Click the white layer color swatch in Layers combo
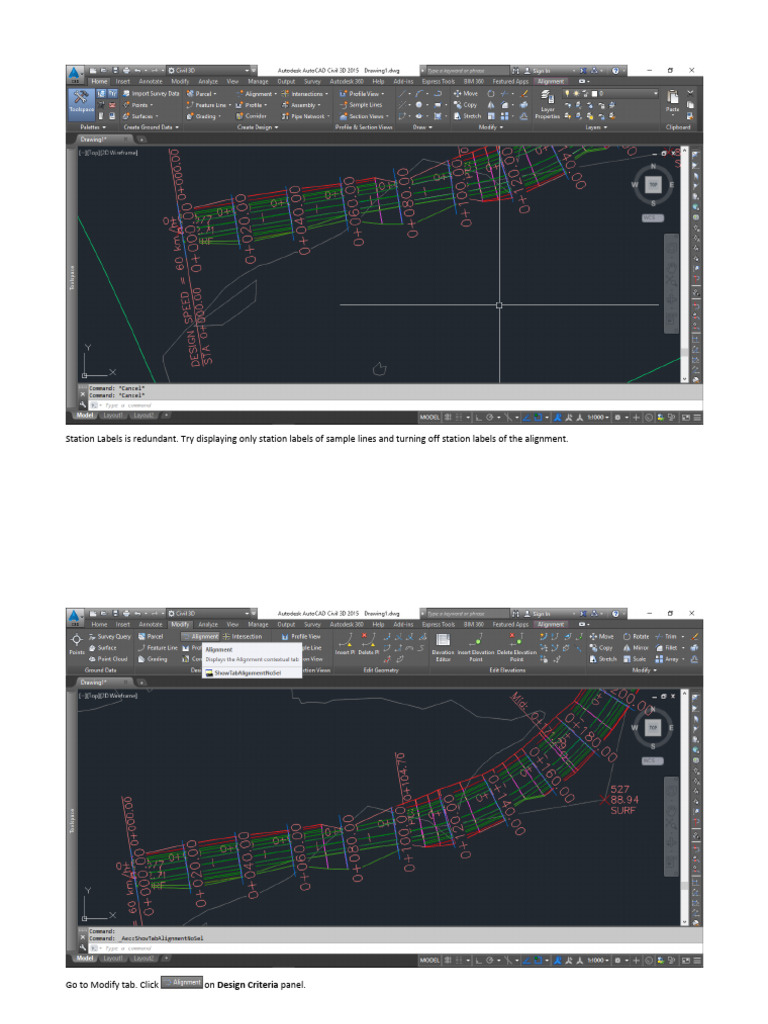 point(594,93)
